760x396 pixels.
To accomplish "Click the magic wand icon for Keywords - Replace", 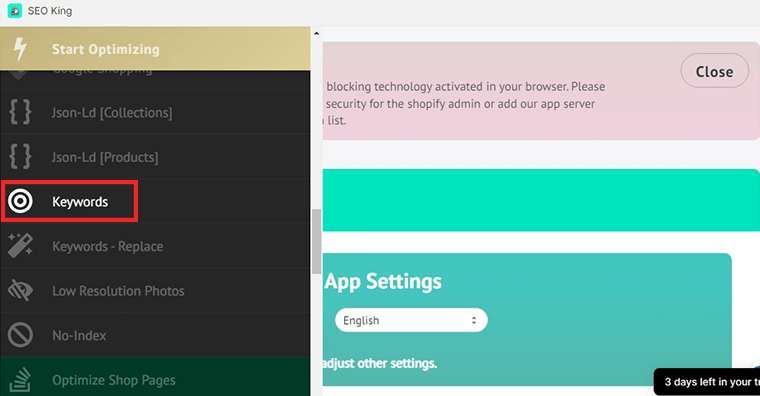I will point(20,245).
